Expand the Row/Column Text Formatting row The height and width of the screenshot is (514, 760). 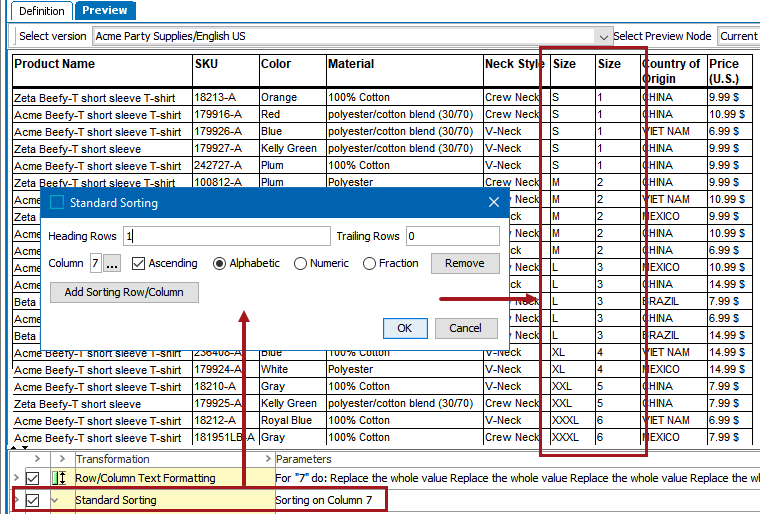coord(16,478)
